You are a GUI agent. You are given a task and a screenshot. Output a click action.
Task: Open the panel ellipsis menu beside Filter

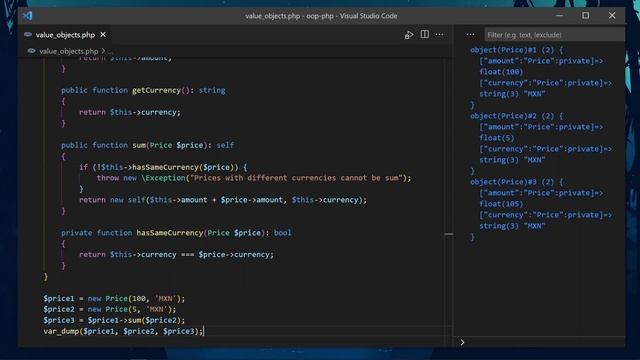click(x=470, y=35)
